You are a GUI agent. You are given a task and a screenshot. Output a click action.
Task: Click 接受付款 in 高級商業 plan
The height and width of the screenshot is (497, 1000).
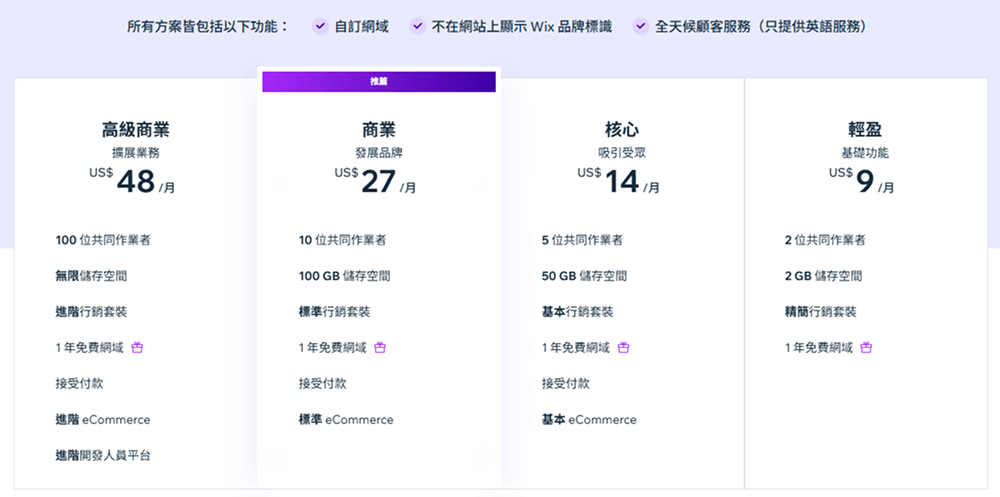(80, 383)
